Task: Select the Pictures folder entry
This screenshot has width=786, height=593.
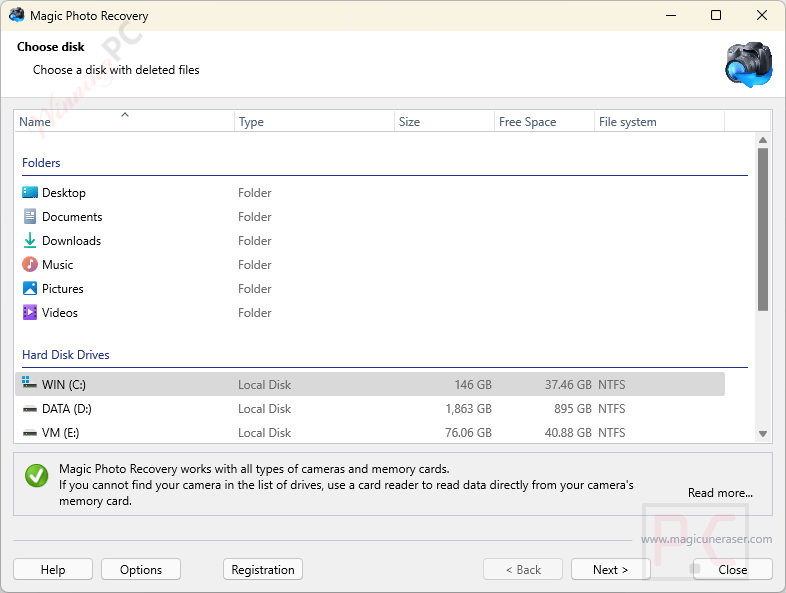Action: (x=370, y=289)
